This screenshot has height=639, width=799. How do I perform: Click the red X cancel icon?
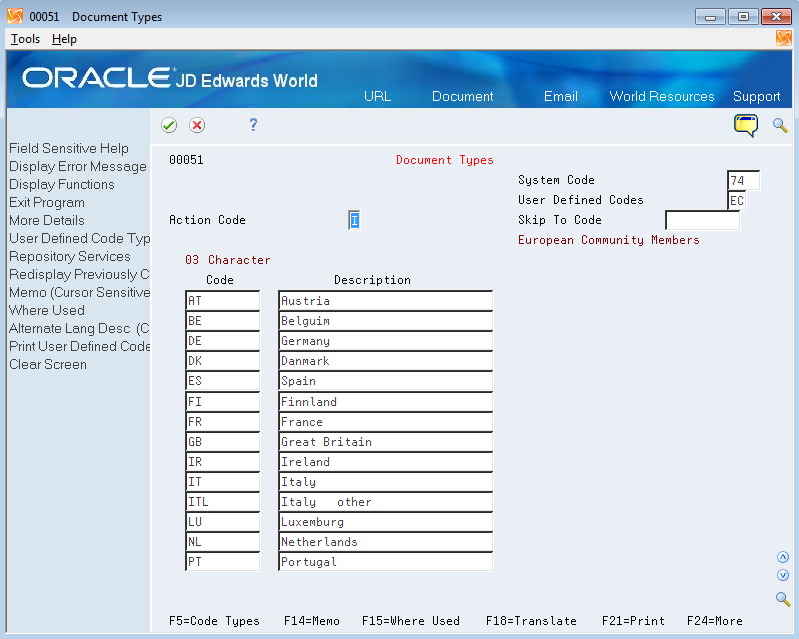(x=197, y=125)
